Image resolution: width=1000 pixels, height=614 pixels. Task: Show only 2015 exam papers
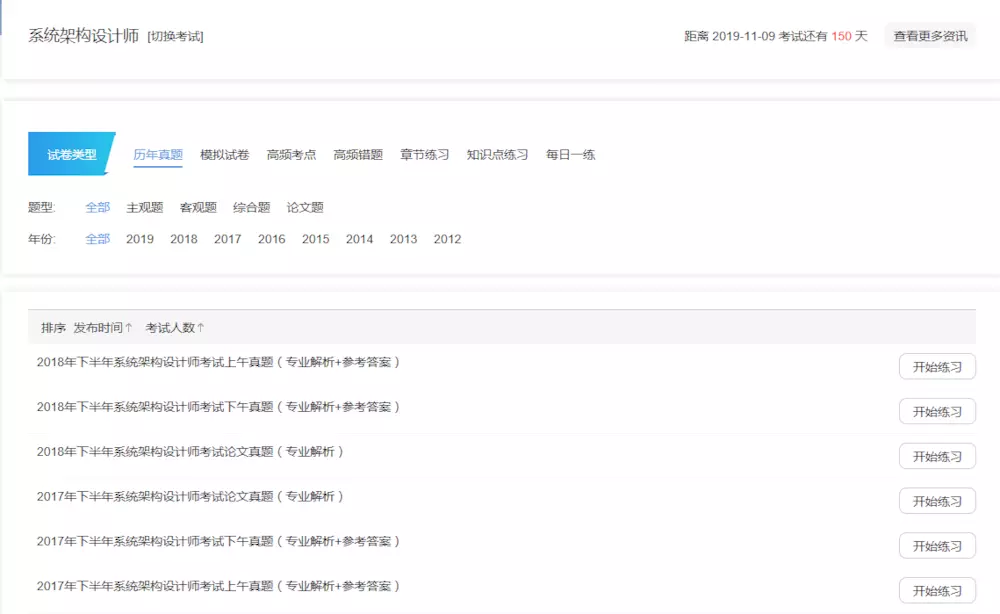[x=315, y=239]
